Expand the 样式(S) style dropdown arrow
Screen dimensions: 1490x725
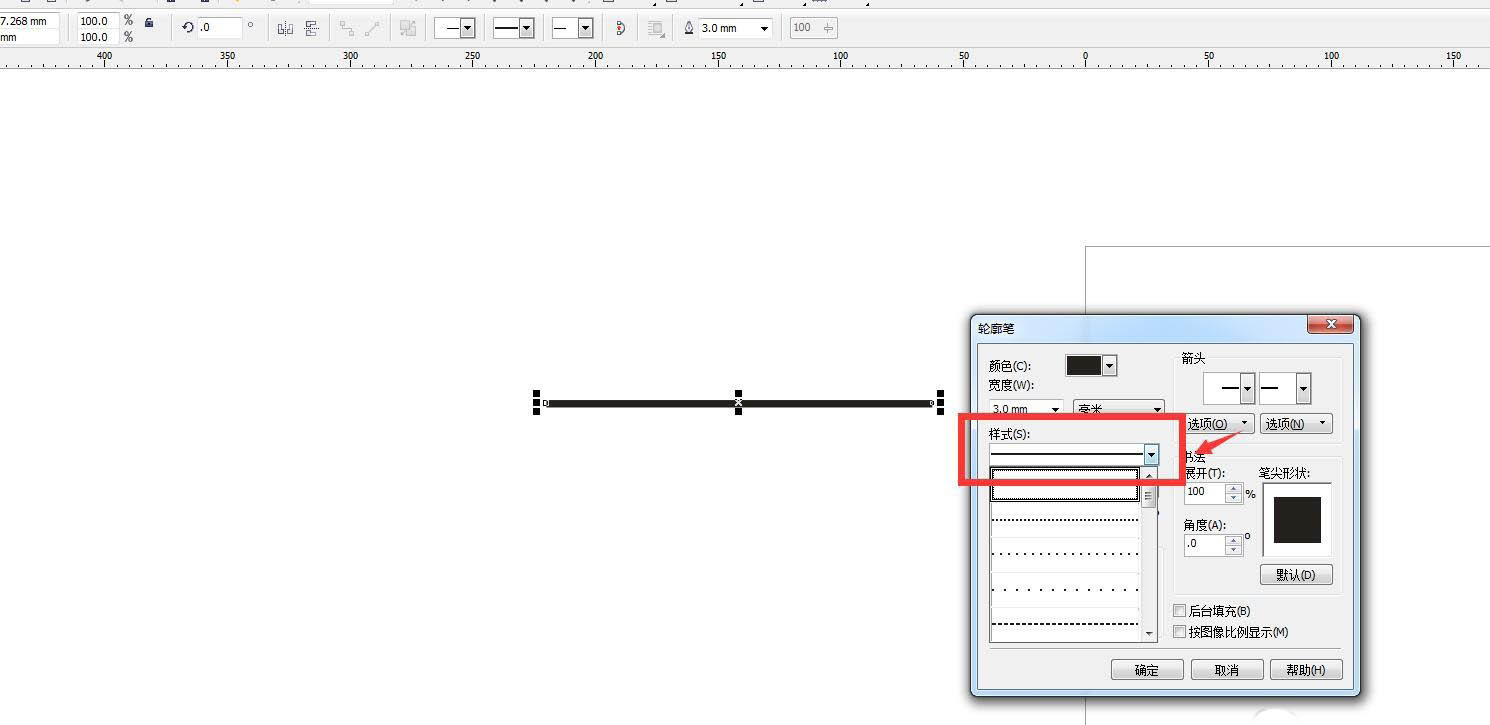tap(1151, 455)
